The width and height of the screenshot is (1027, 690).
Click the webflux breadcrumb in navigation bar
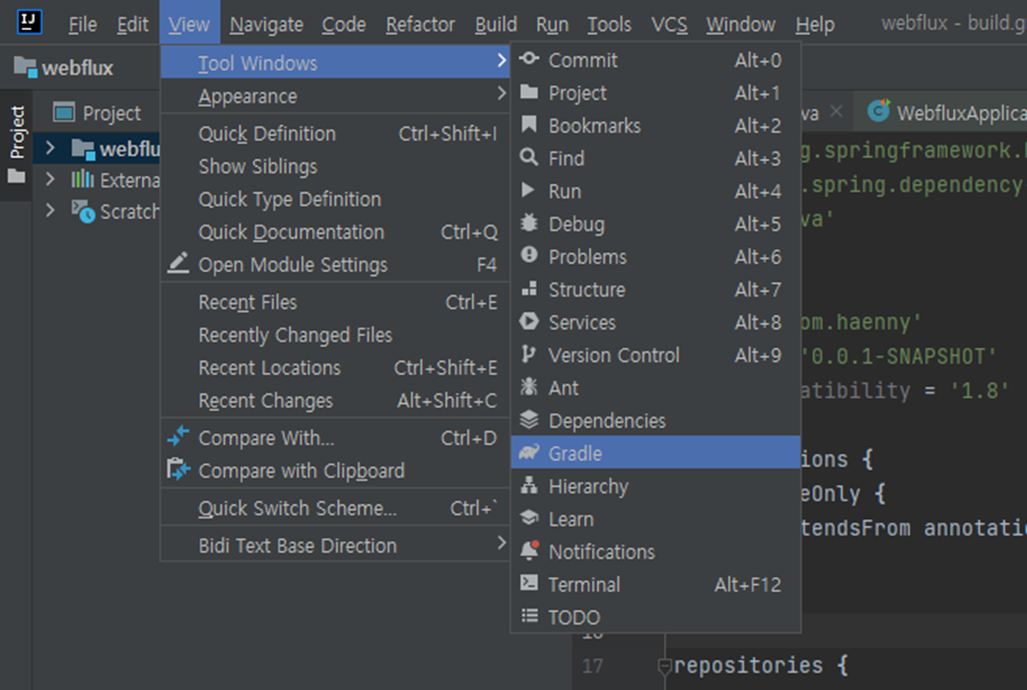63,67
